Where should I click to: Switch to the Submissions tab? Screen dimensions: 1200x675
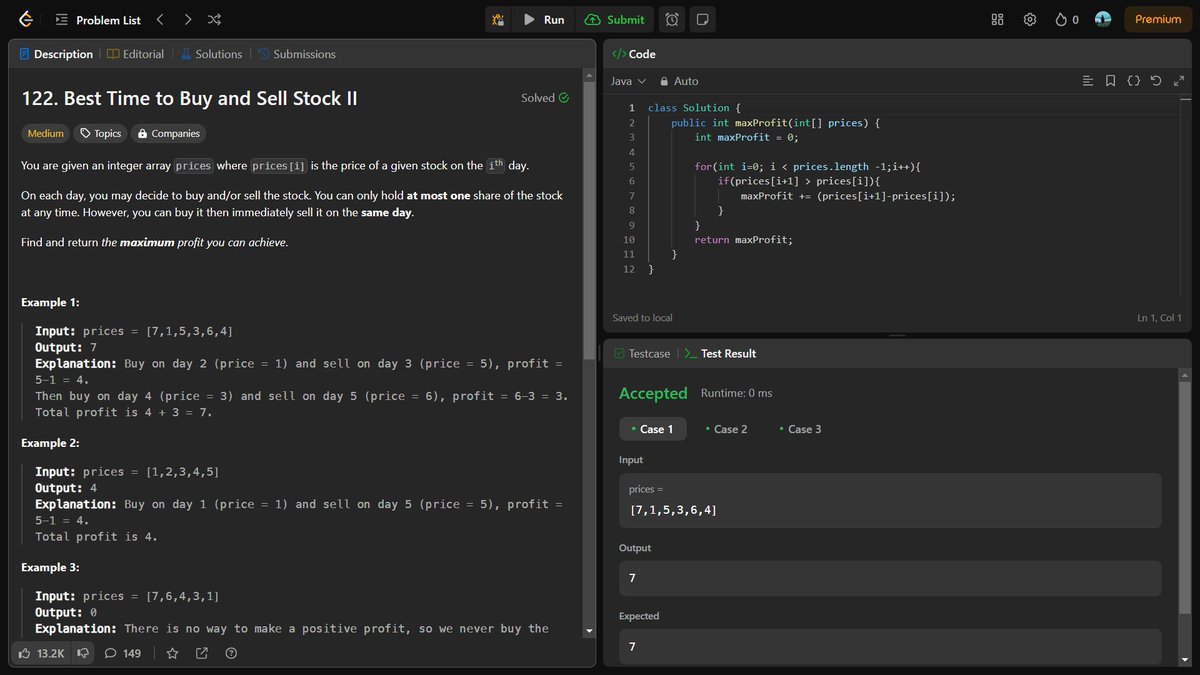297,54
